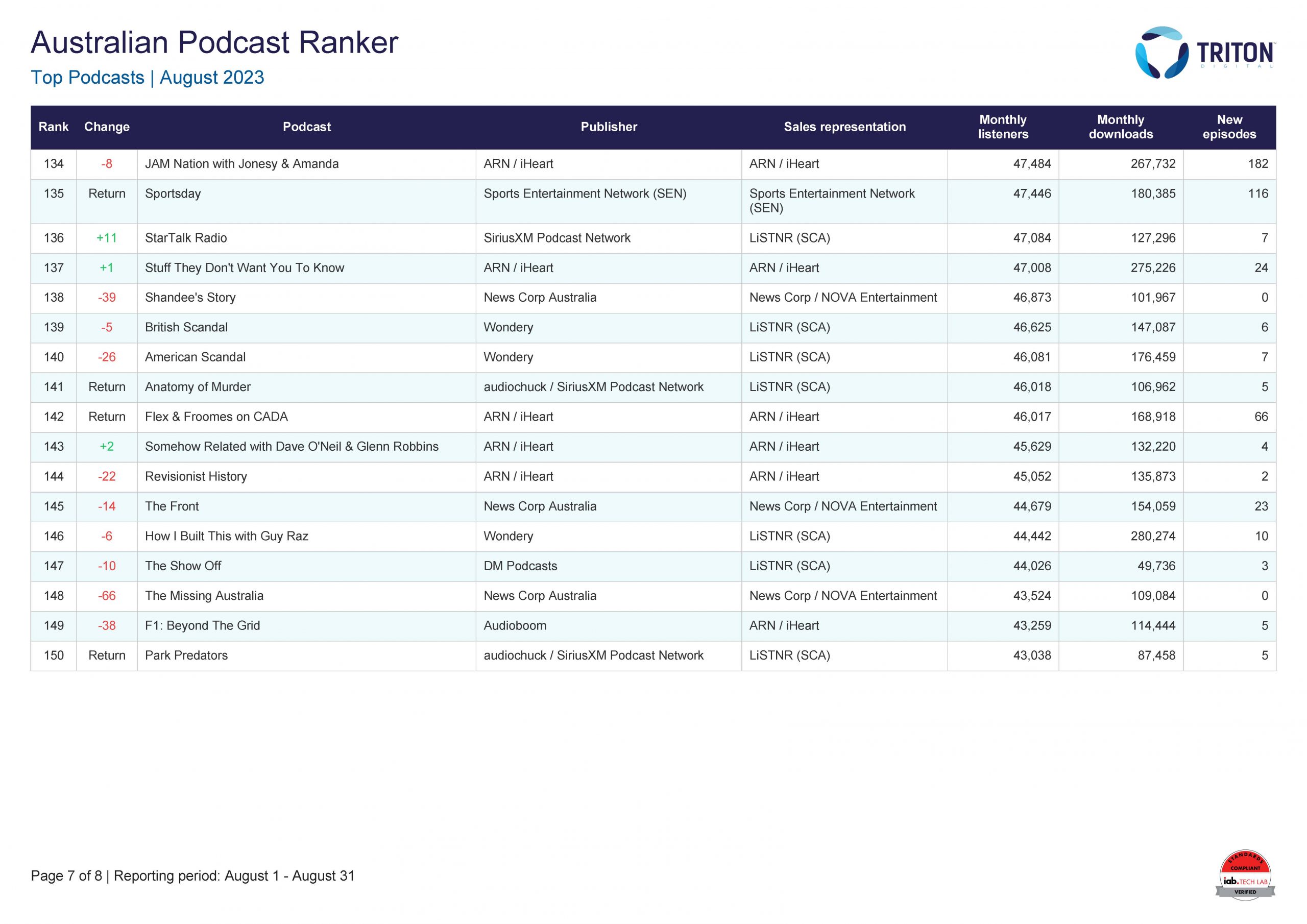1307x924 pixels.
Task: Click the -66 change for The Missing Australia
Action: pyautogui.click(x=107, y=596)
